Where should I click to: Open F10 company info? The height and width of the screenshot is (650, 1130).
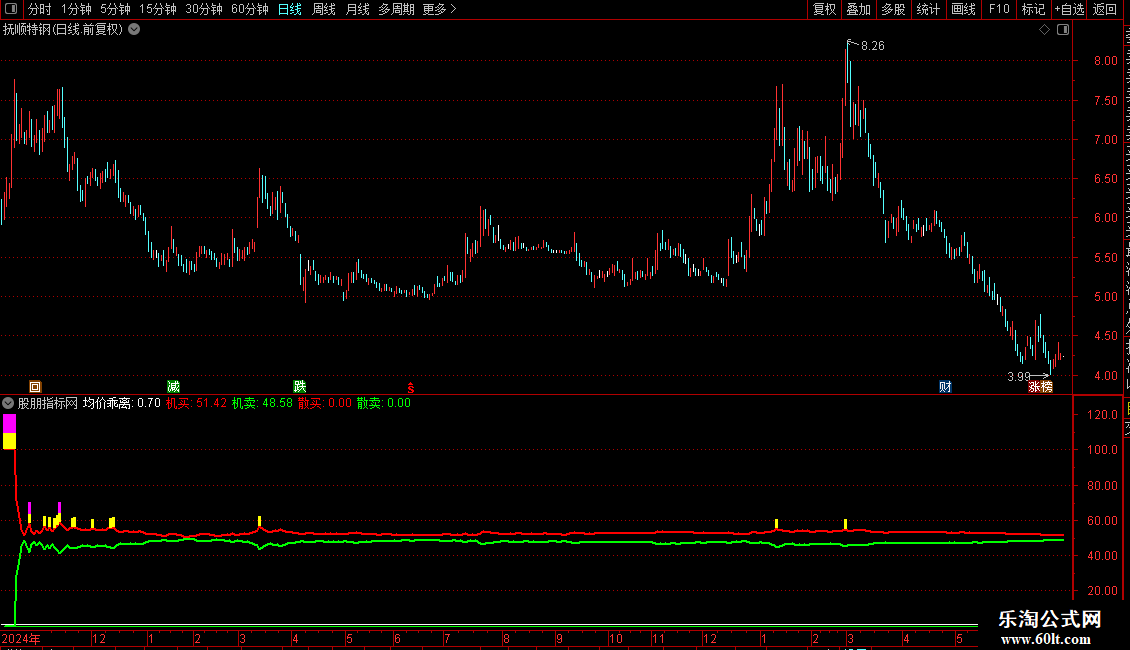pos(999,9)
